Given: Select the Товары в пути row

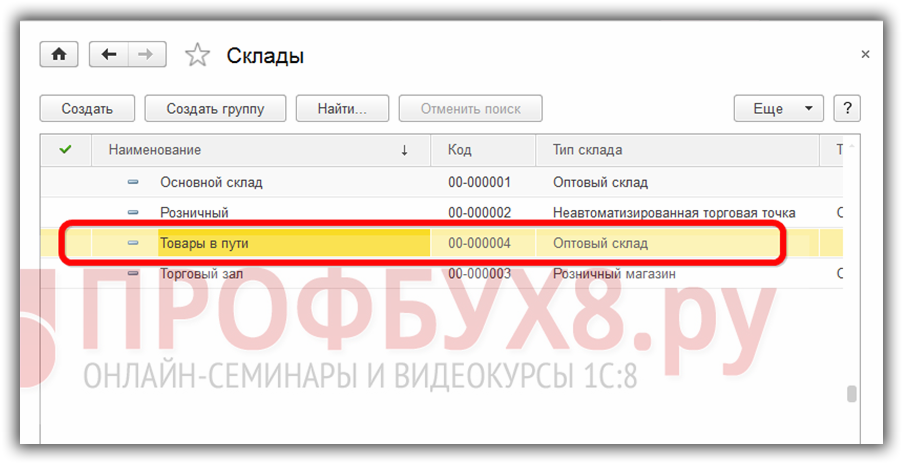Looking at the screenshot, I should click(x=293, y=243).
